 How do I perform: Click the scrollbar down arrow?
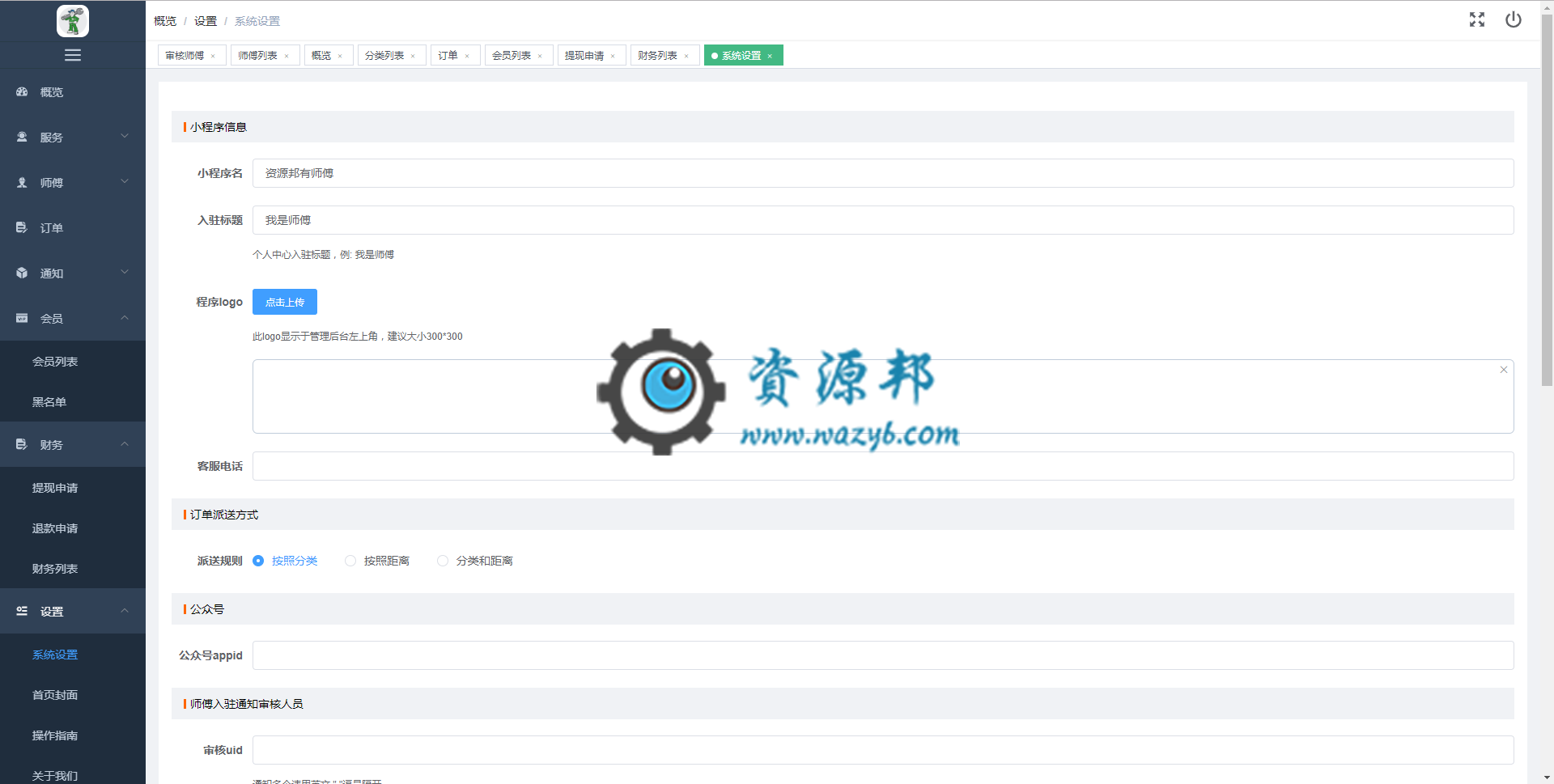coord(1547,778)
